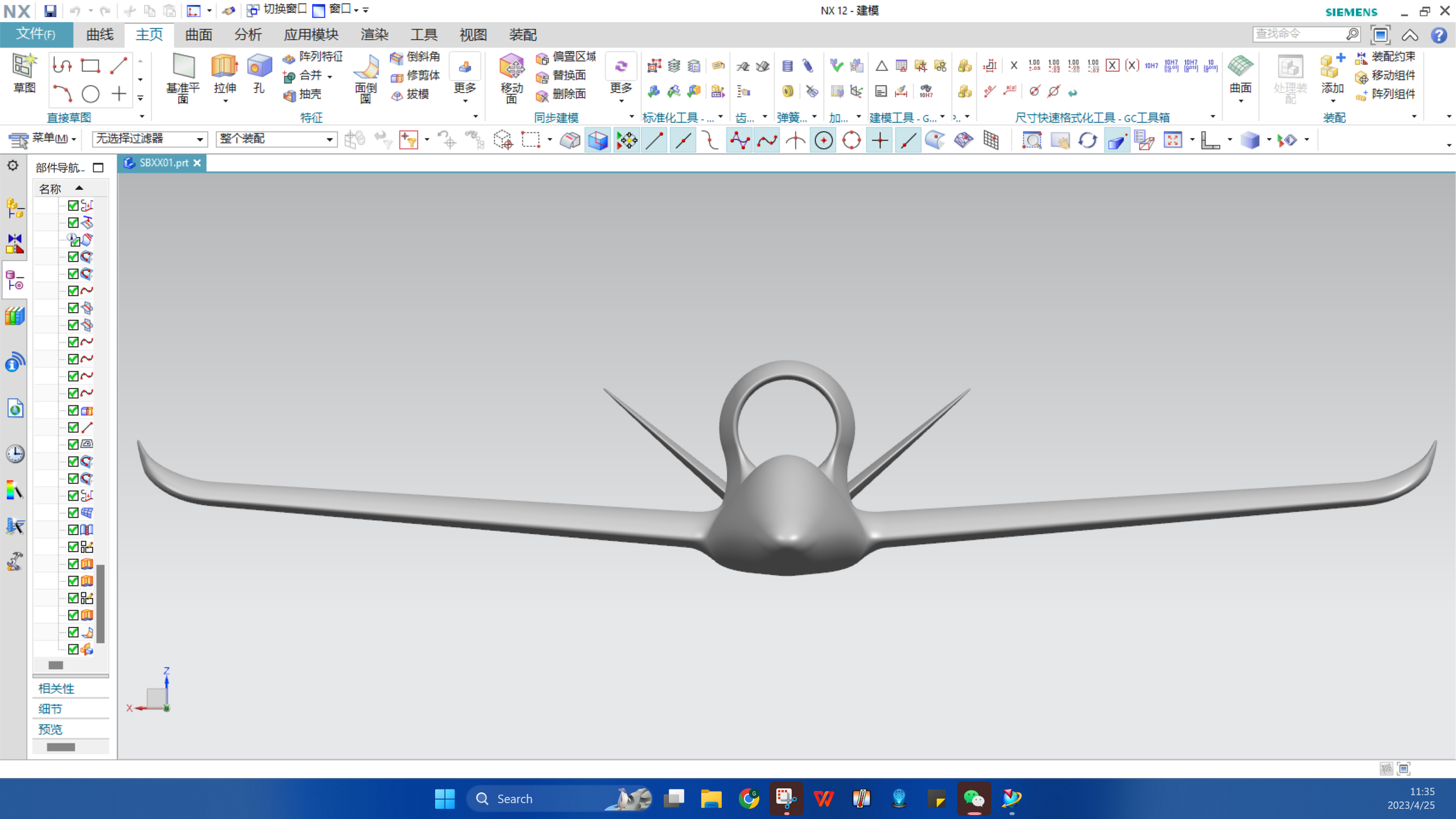Click the 查找命令 command search field

point(1299,34)
